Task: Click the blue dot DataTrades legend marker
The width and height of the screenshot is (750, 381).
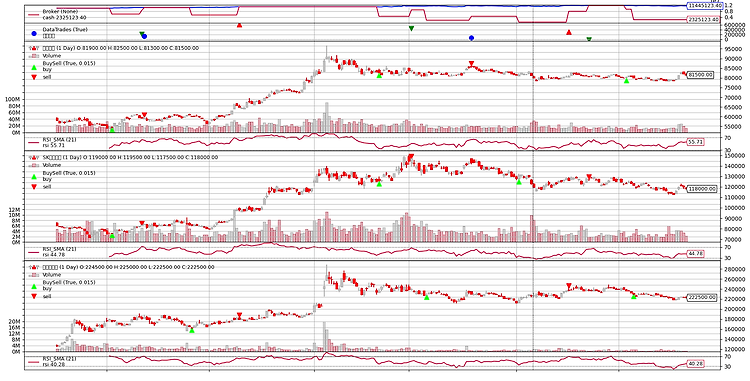Action: (x=33, y=33)
